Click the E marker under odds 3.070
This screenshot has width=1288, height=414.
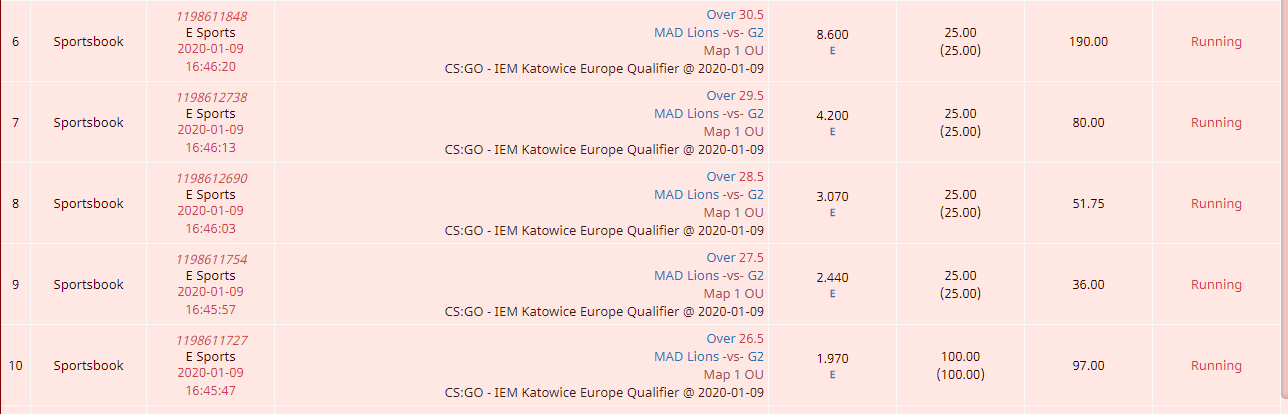pos(832,212)
